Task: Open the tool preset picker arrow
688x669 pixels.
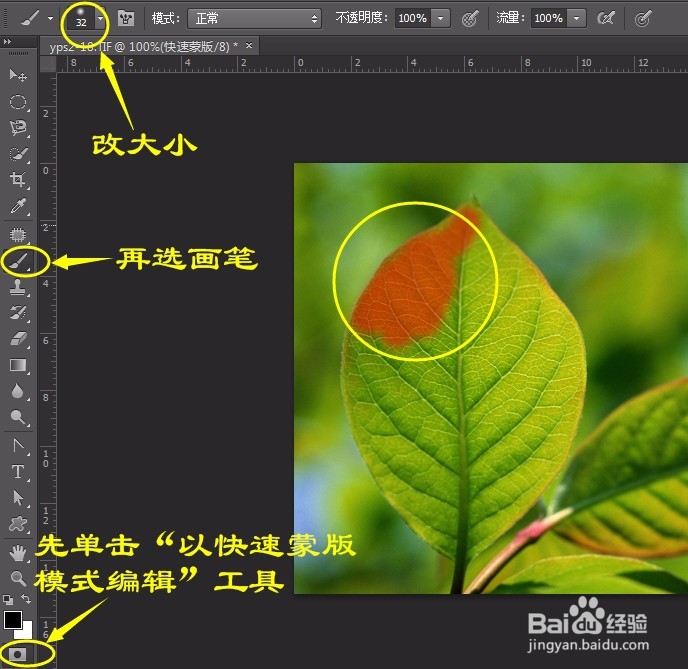Action: pos(50,18)
